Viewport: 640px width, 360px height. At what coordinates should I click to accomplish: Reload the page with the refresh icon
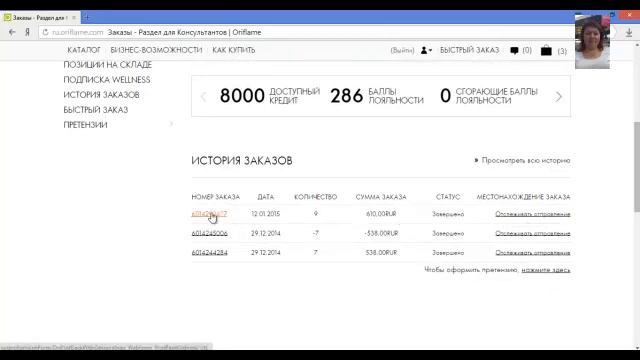click(45, 32)
